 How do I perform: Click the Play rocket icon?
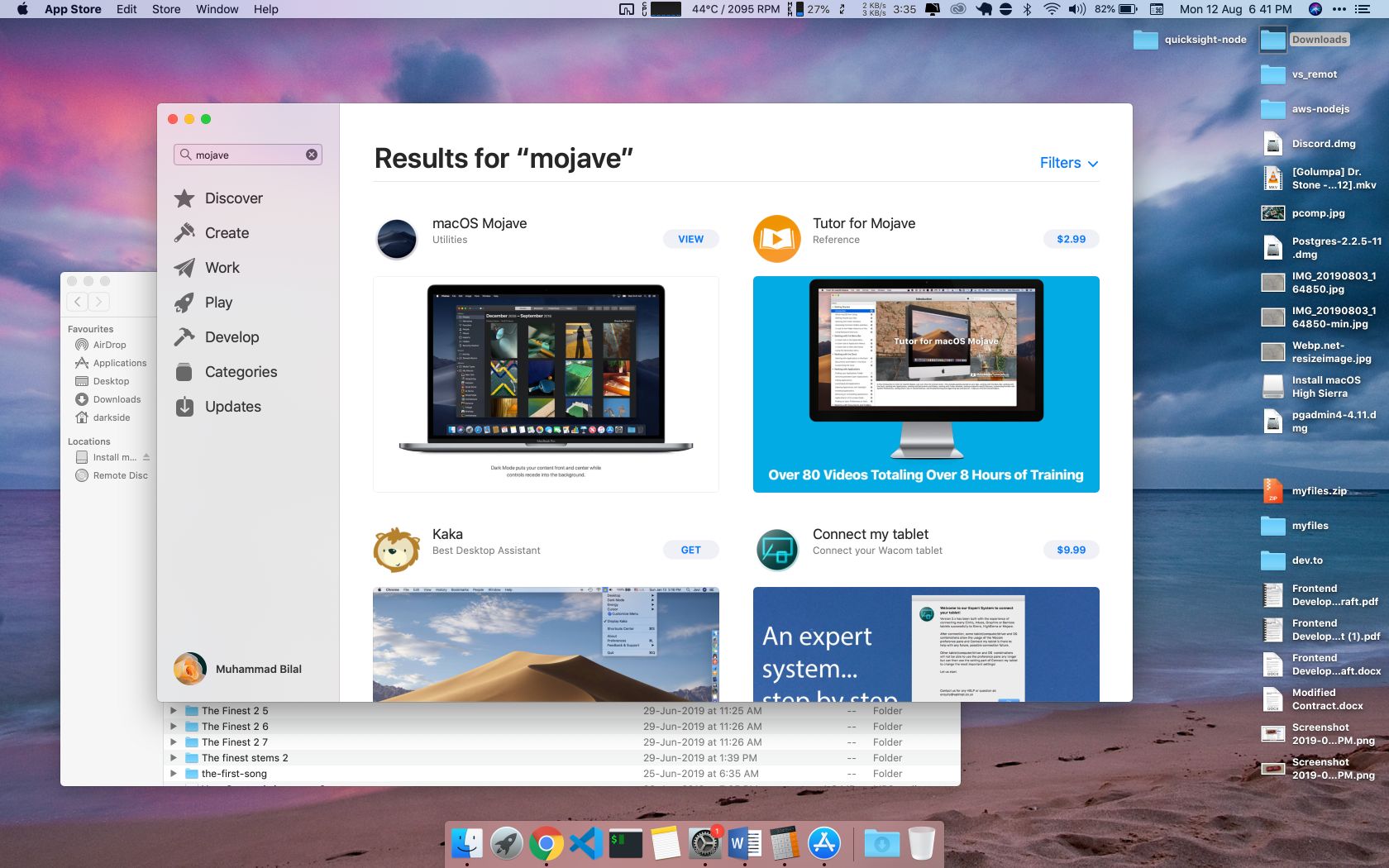click(x=184, y=303)
